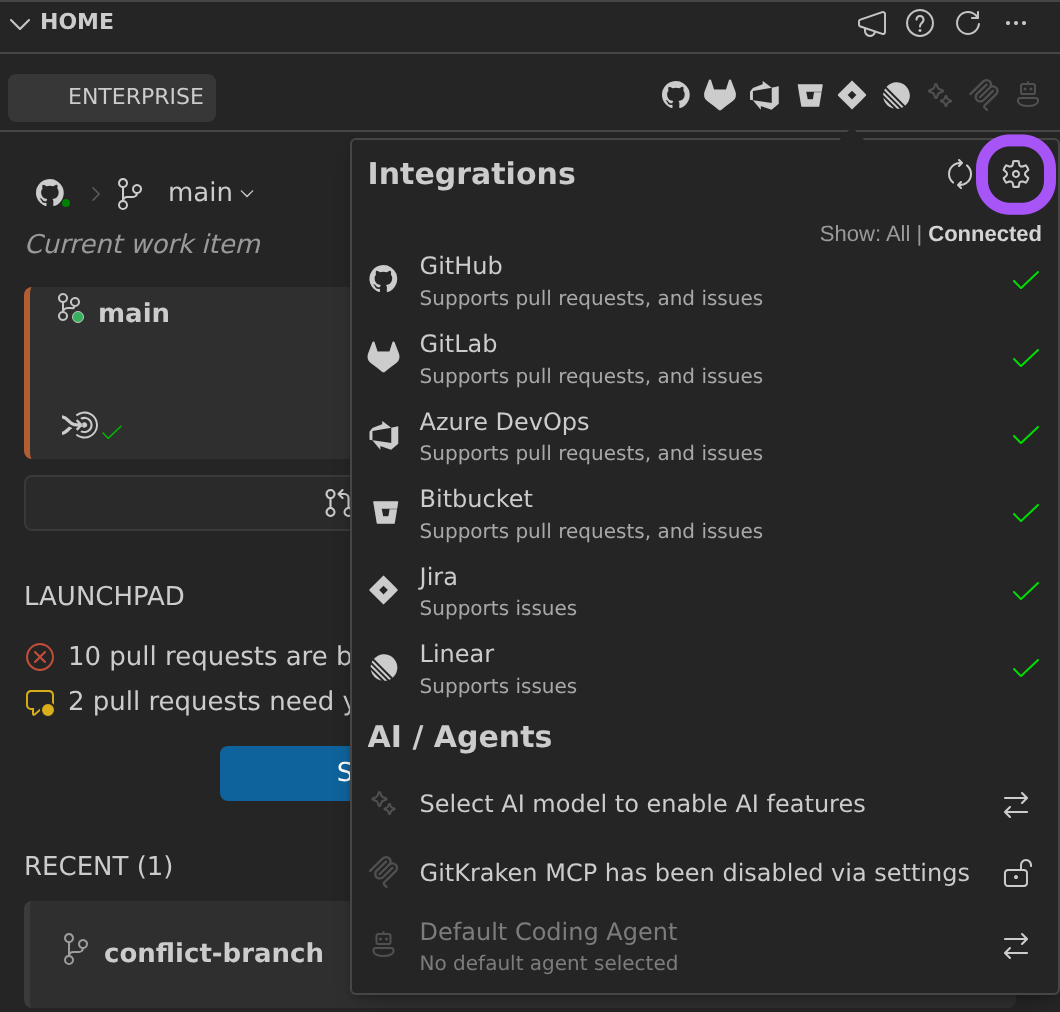Select the GitHub integration row
This screenshot has width=1060, height=1012.
tap(704, 281)
